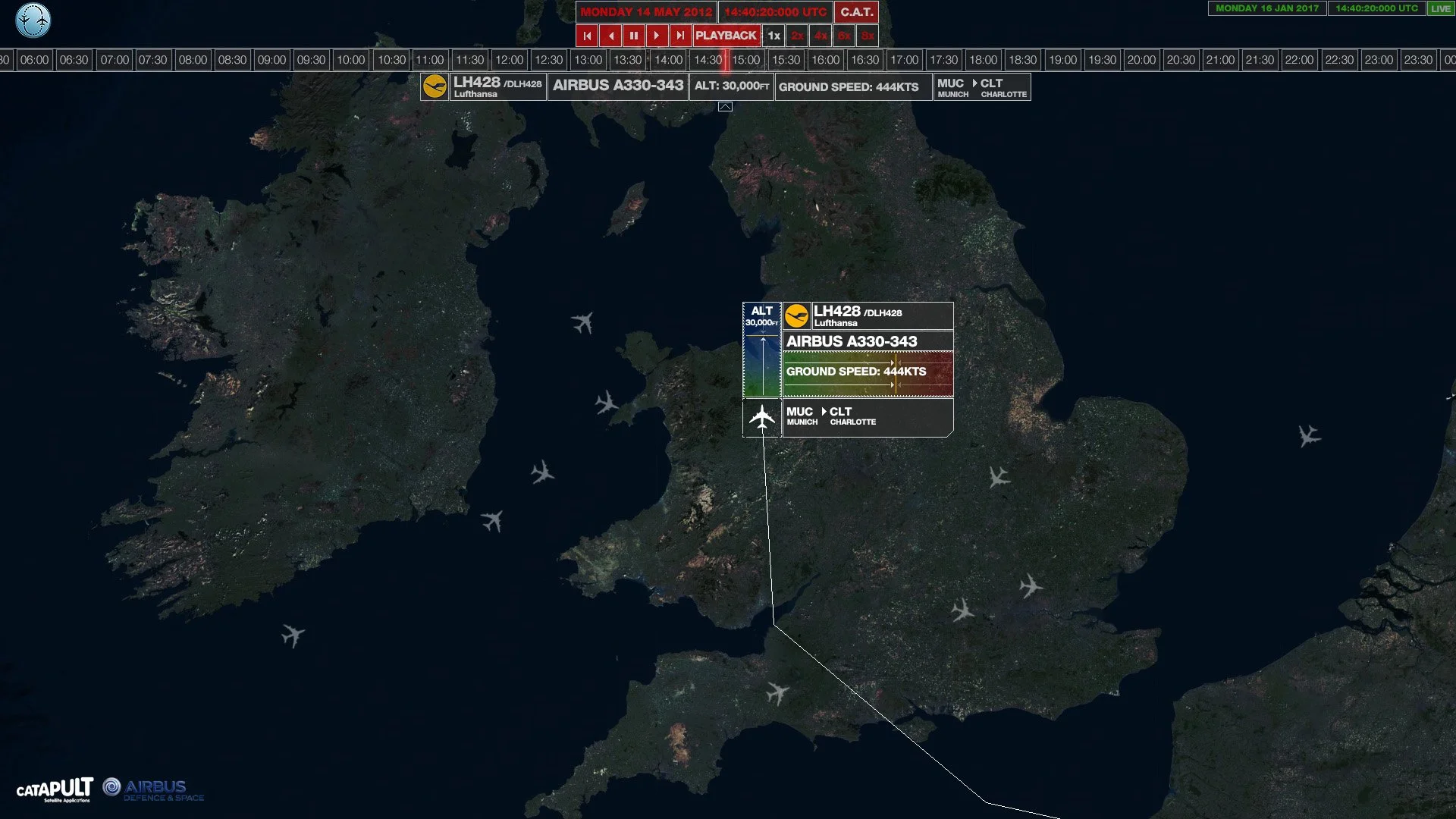The height and width of the screenshot is (819, 1456).
Task: Jump timeline to 18:00 marker
Action: 983,60
